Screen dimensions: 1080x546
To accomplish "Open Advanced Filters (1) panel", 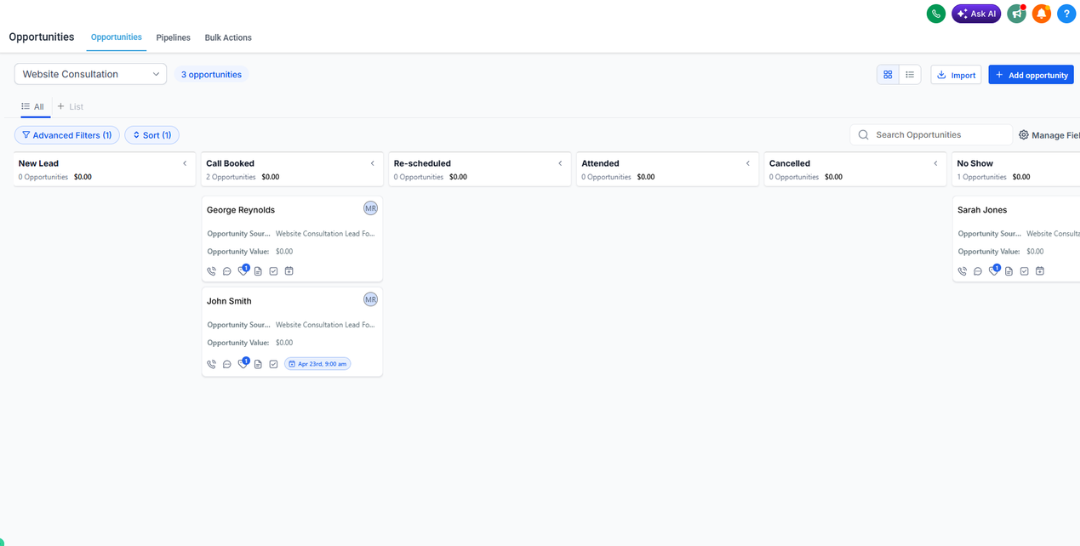I will click(67, 135).
